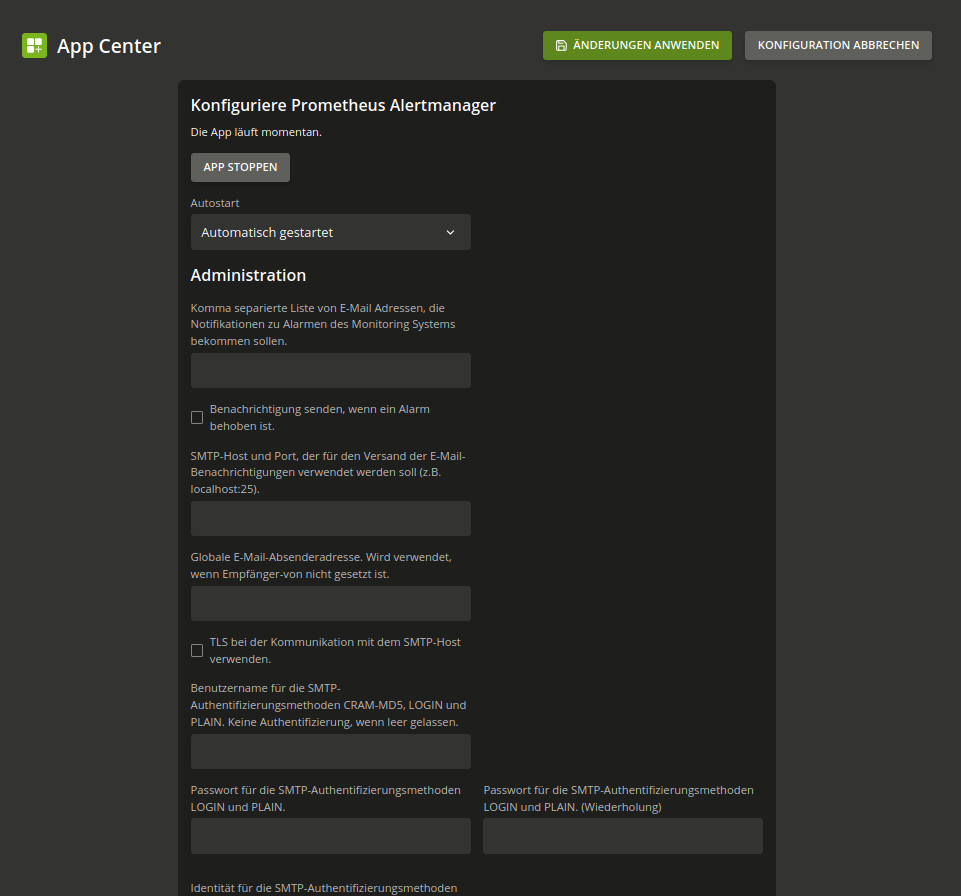This screenshot has width=961, height=896.
Task: Click the save icon in Änderungen anwenden
Action: [561, 45]
